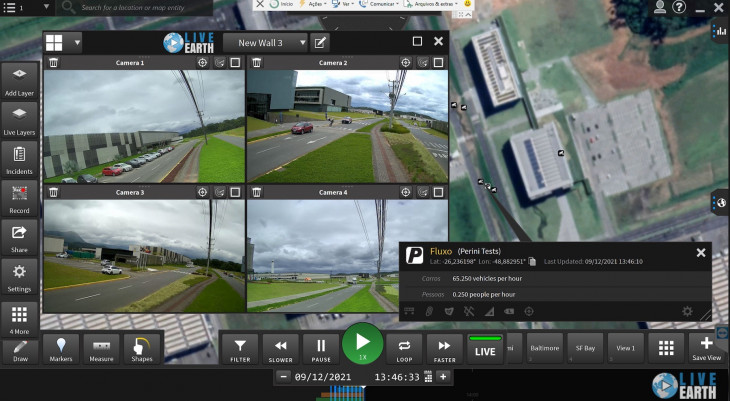Switch to the Baltimore saved view

coord(545,349)
